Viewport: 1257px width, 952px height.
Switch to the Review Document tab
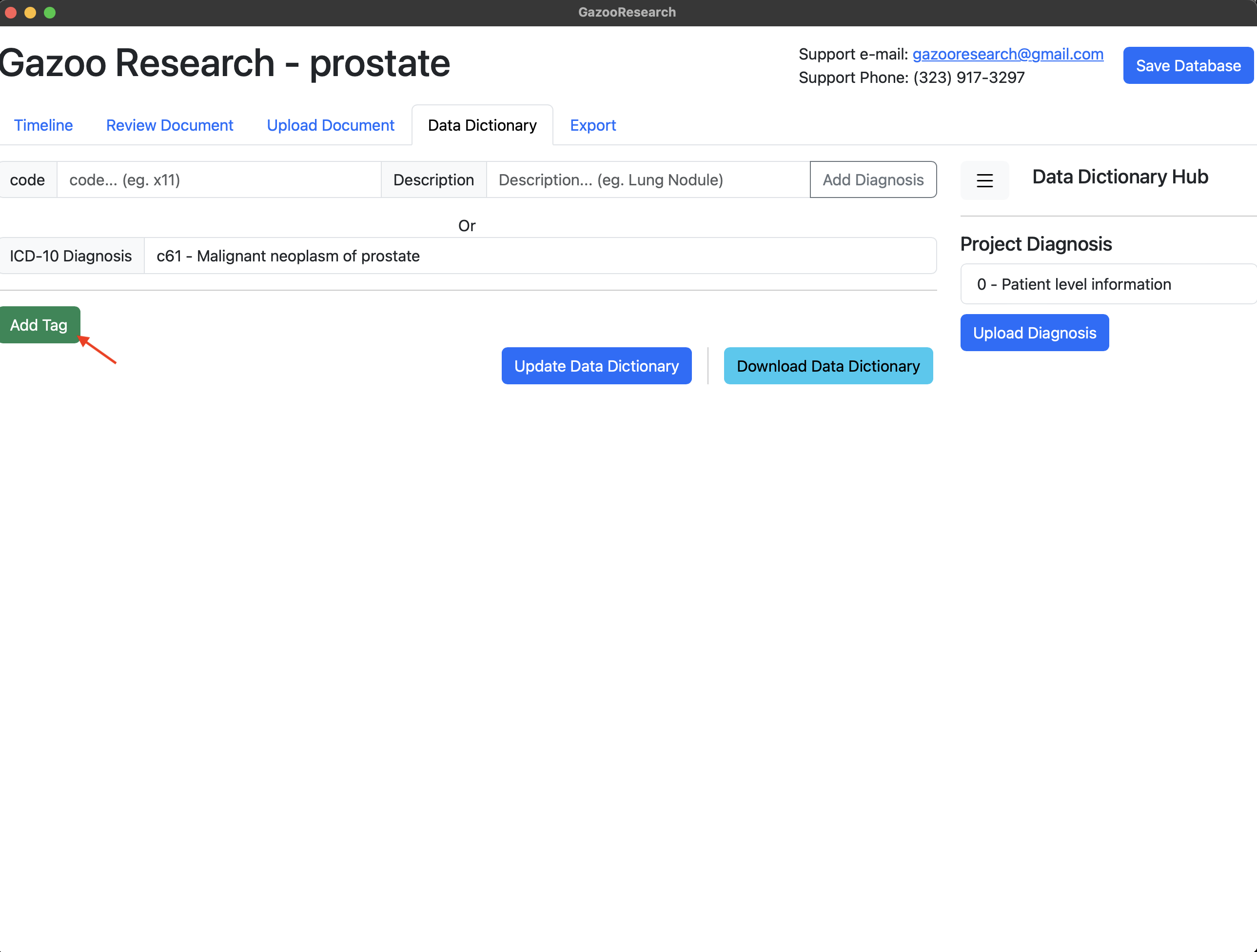tap(169, 125)
